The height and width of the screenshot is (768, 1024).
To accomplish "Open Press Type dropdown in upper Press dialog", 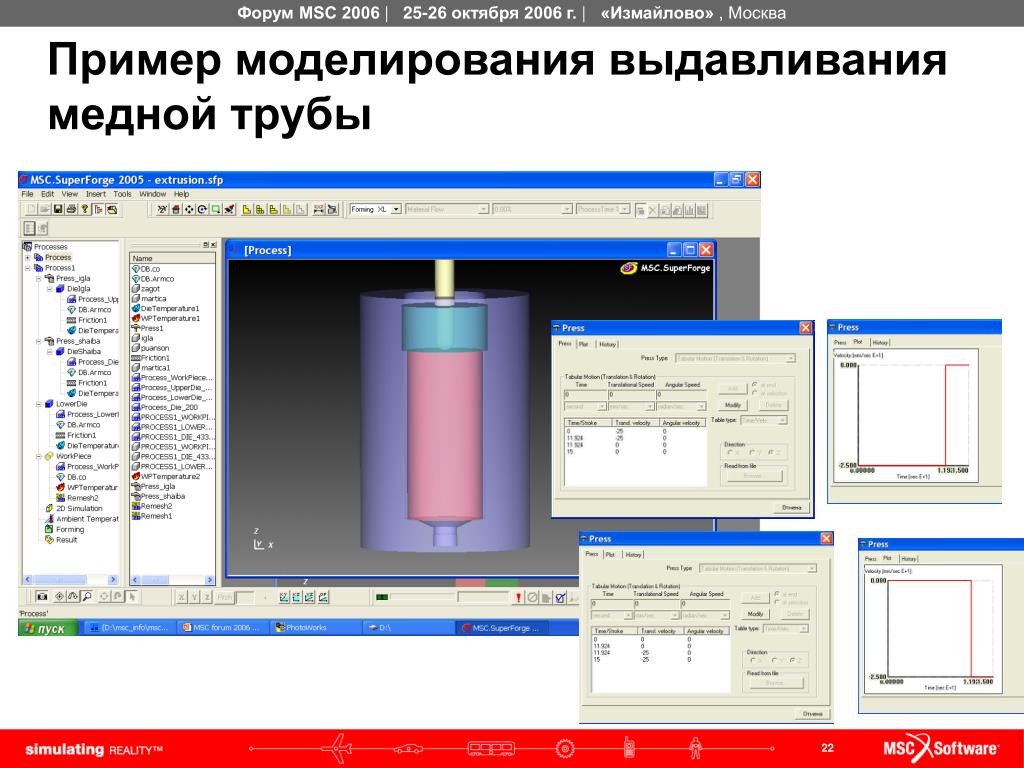I will [790, 359].
